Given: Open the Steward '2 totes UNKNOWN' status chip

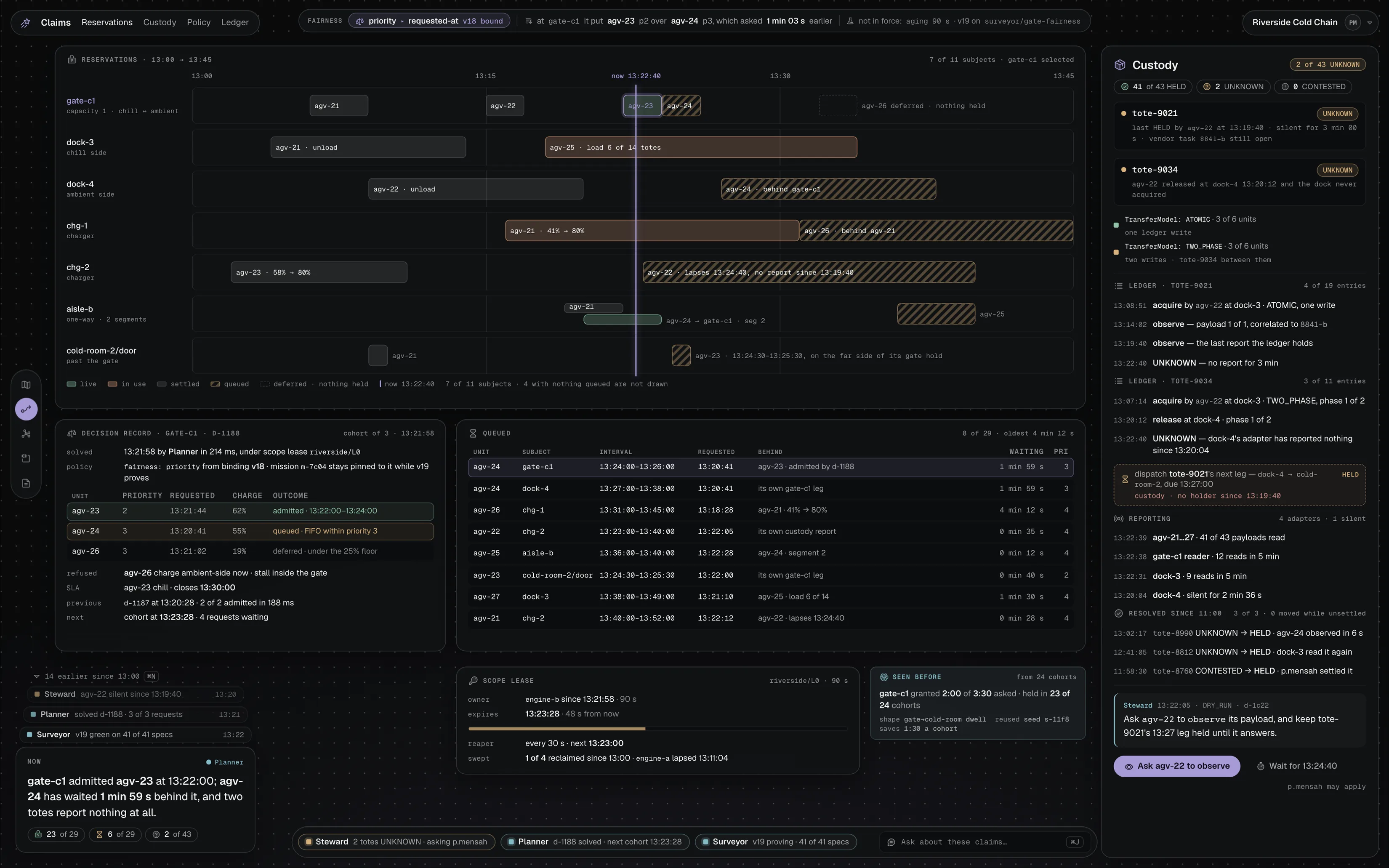Looking at the screenshot, I should pyautogui.click(x=396, y=841).
